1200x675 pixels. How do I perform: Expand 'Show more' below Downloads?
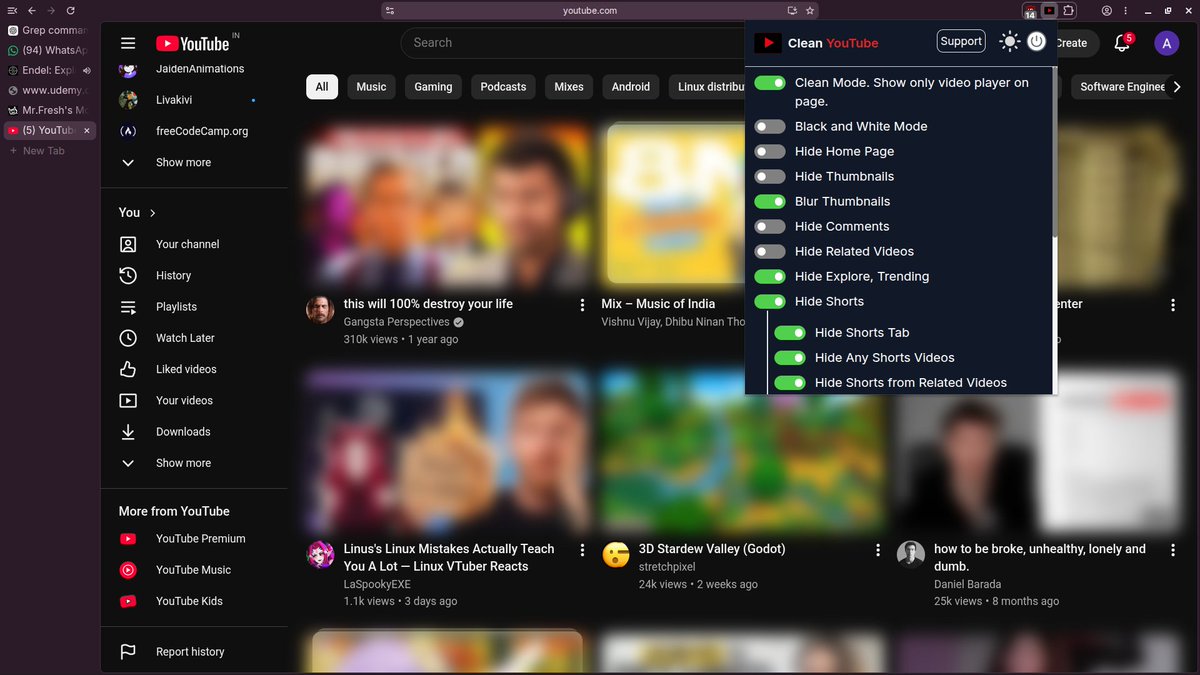(x=193, y=463)
